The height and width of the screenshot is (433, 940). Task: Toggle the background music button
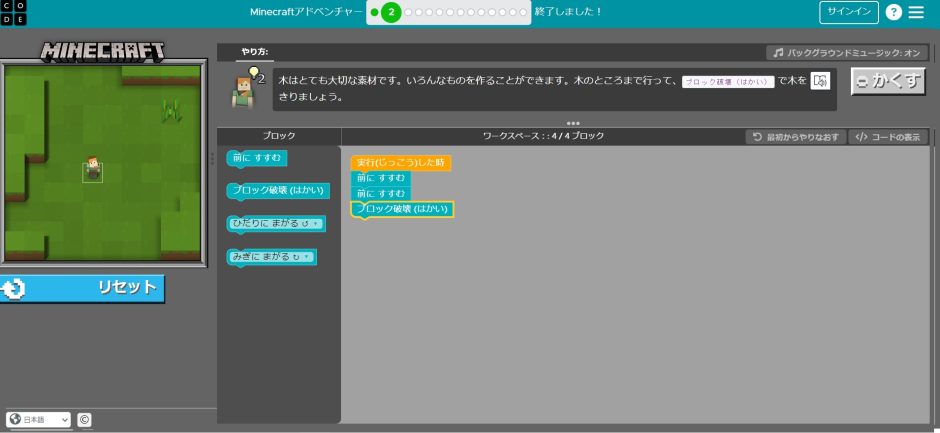848,52
